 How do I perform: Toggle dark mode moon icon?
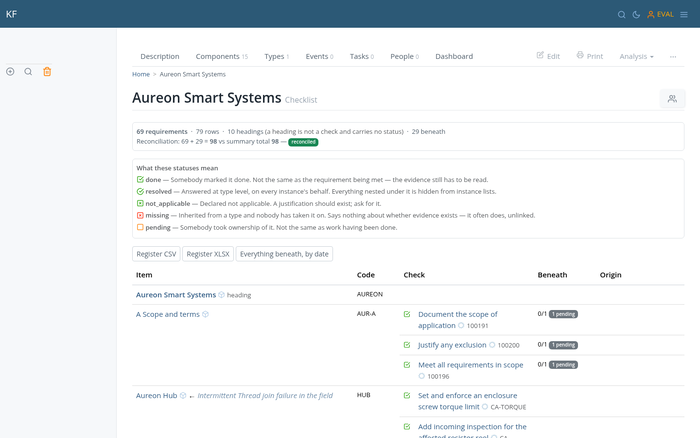coord(636,15)
